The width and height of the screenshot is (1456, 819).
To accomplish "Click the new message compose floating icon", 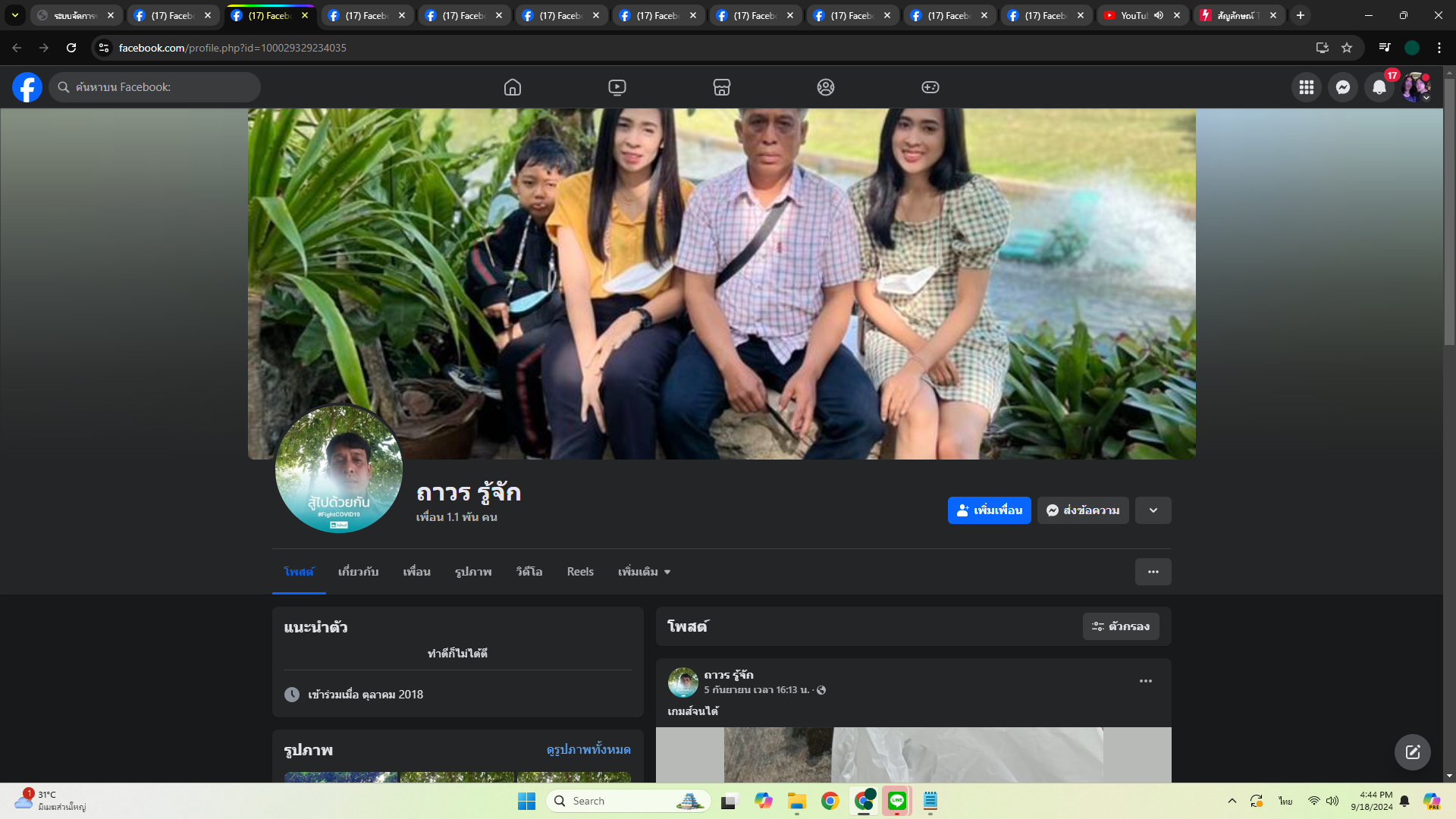I will (1413, 752).
